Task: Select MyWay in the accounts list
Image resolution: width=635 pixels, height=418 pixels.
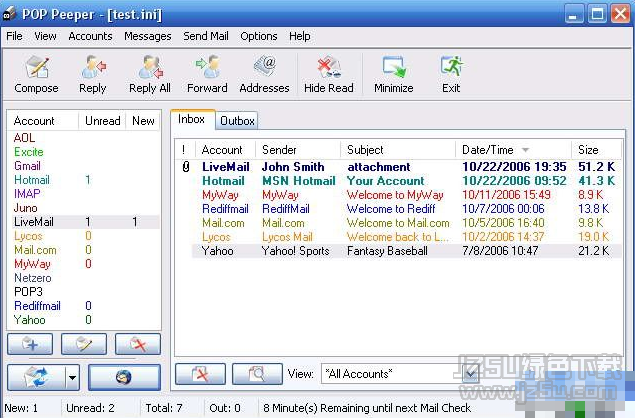Action: 32,264
